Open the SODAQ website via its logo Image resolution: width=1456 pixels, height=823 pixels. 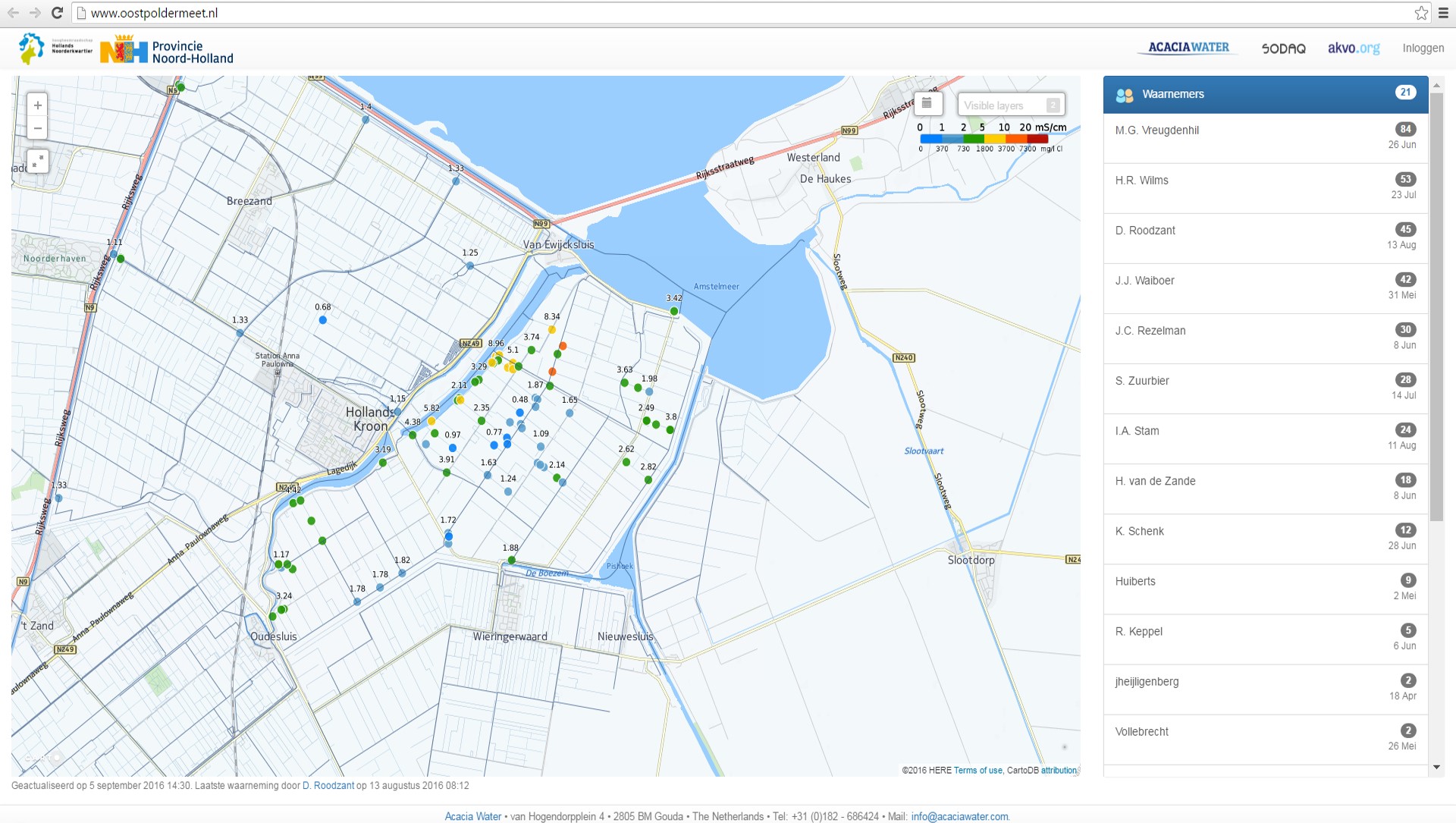1283,48
